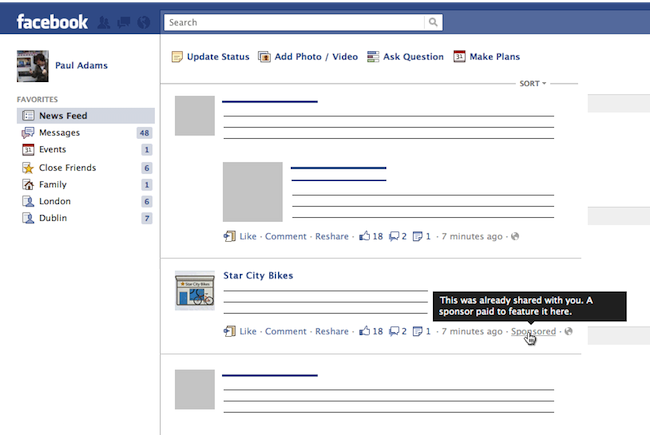The width and height of the screenshot is (650, 435).
Task: Open friend requests icon in header
Action: (104, 22)
